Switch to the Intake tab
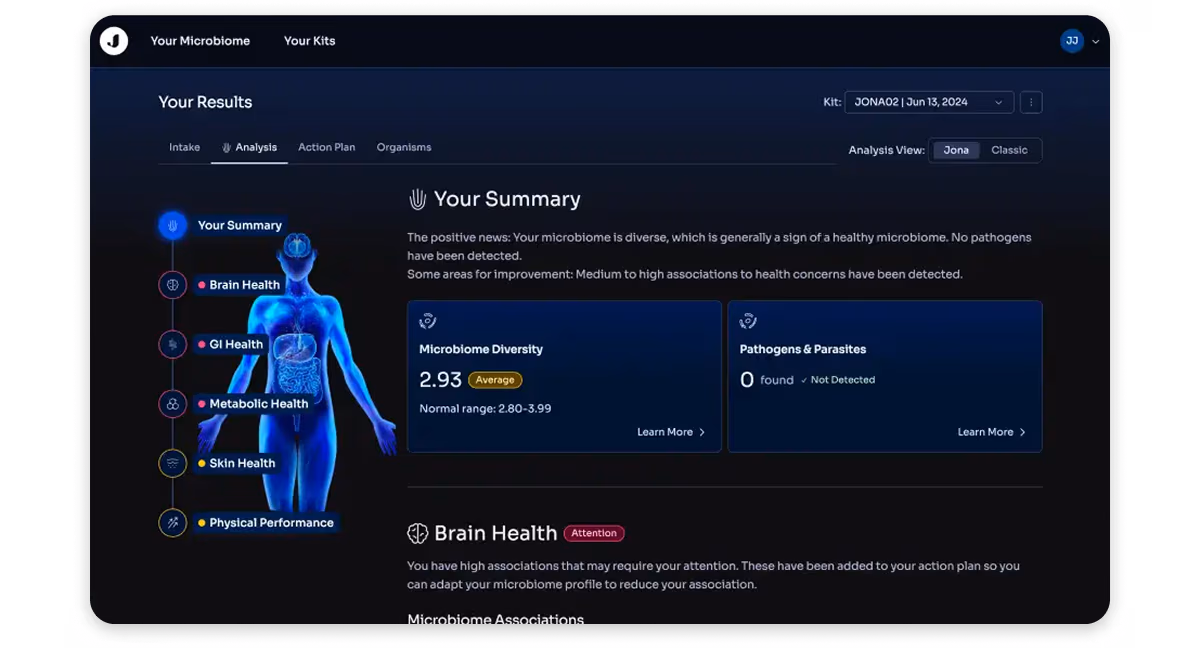The height and width of the screenshot is (648, 1200). click(x=184, y=147)
